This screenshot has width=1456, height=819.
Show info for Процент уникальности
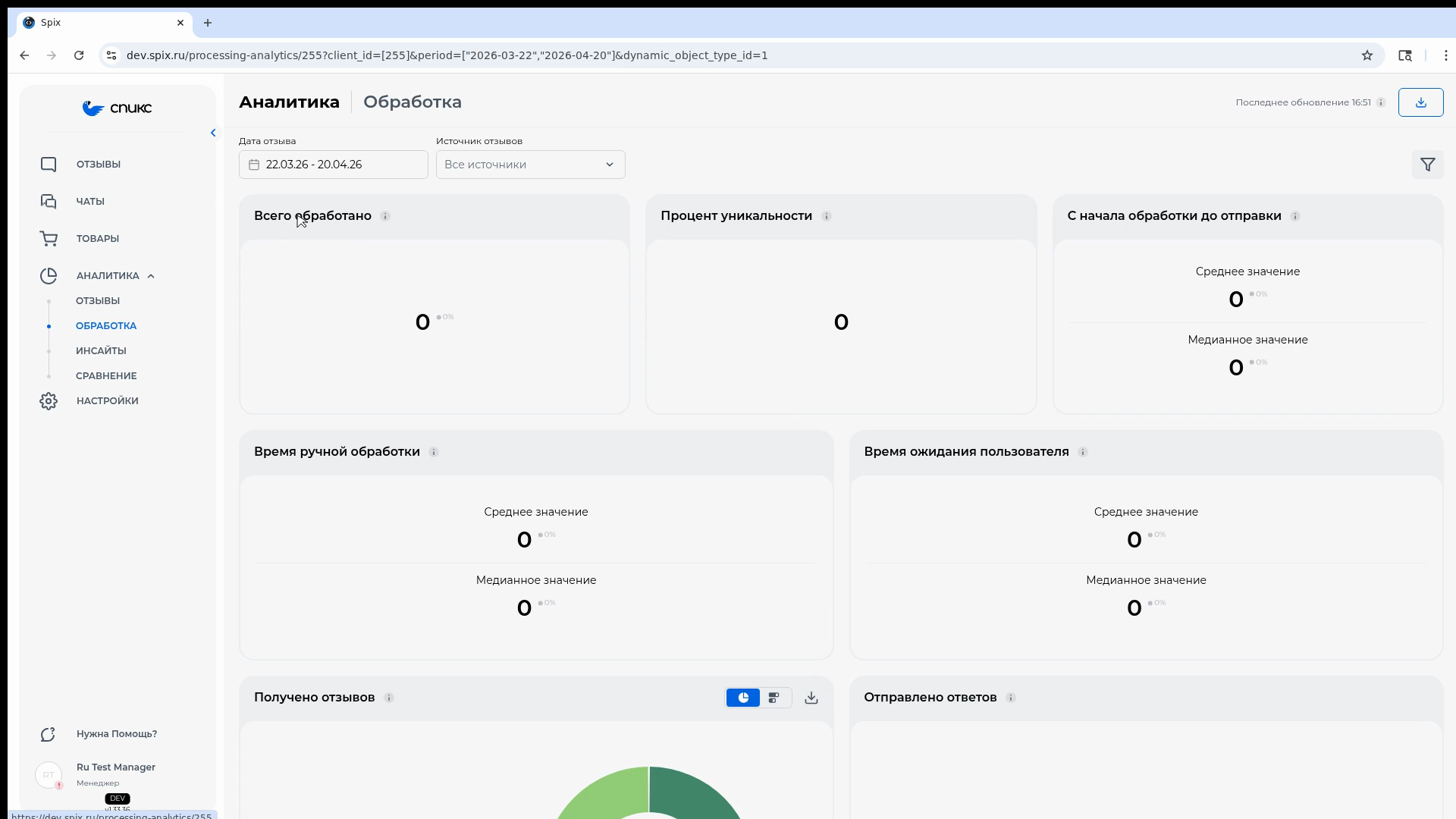click(827, 216)
